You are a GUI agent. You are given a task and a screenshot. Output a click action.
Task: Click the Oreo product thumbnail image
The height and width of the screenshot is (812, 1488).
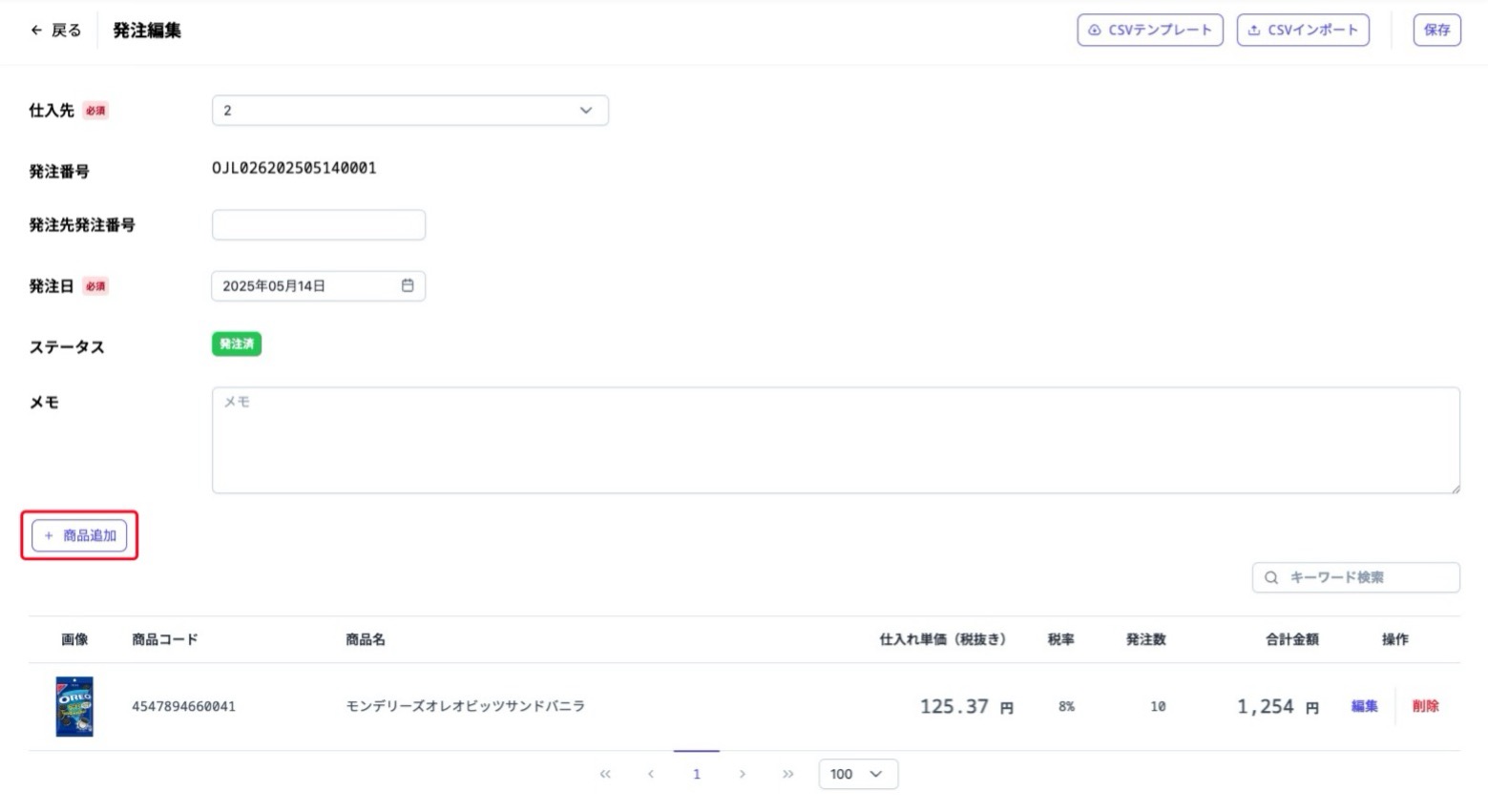click(x=74, y=706)
